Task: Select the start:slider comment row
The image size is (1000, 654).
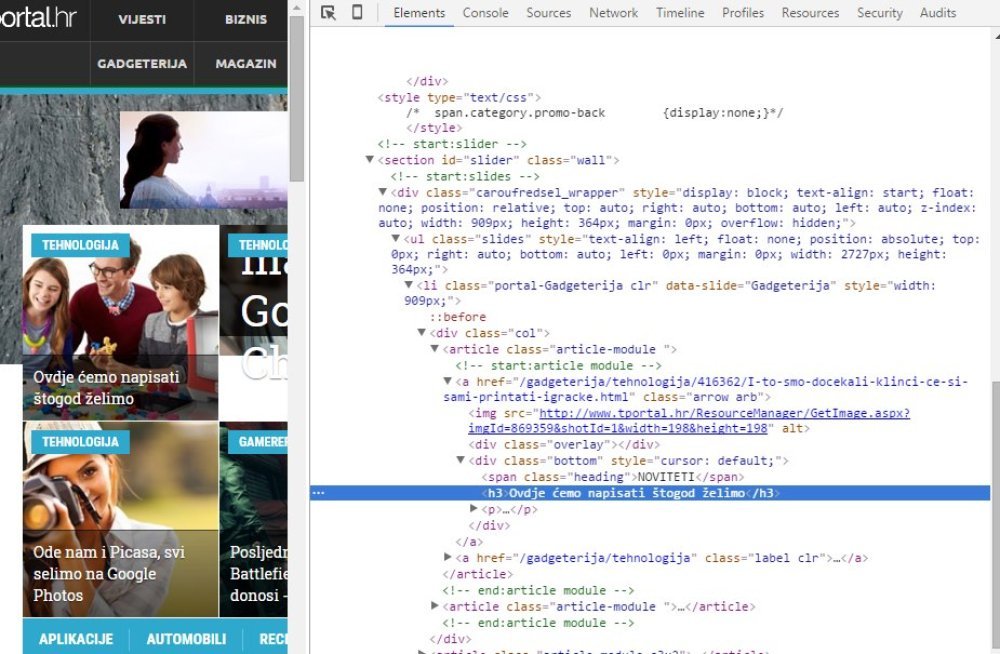Action: tap(452, 144)
